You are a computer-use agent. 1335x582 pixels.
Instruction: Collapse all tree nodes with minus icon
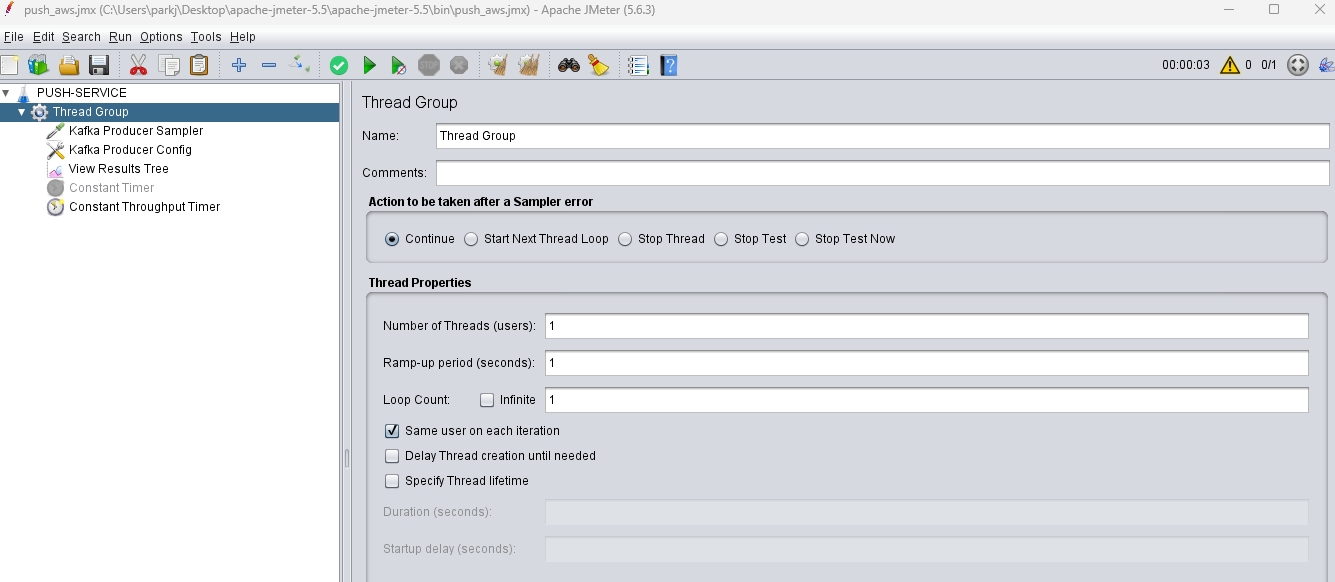(269, 65)
